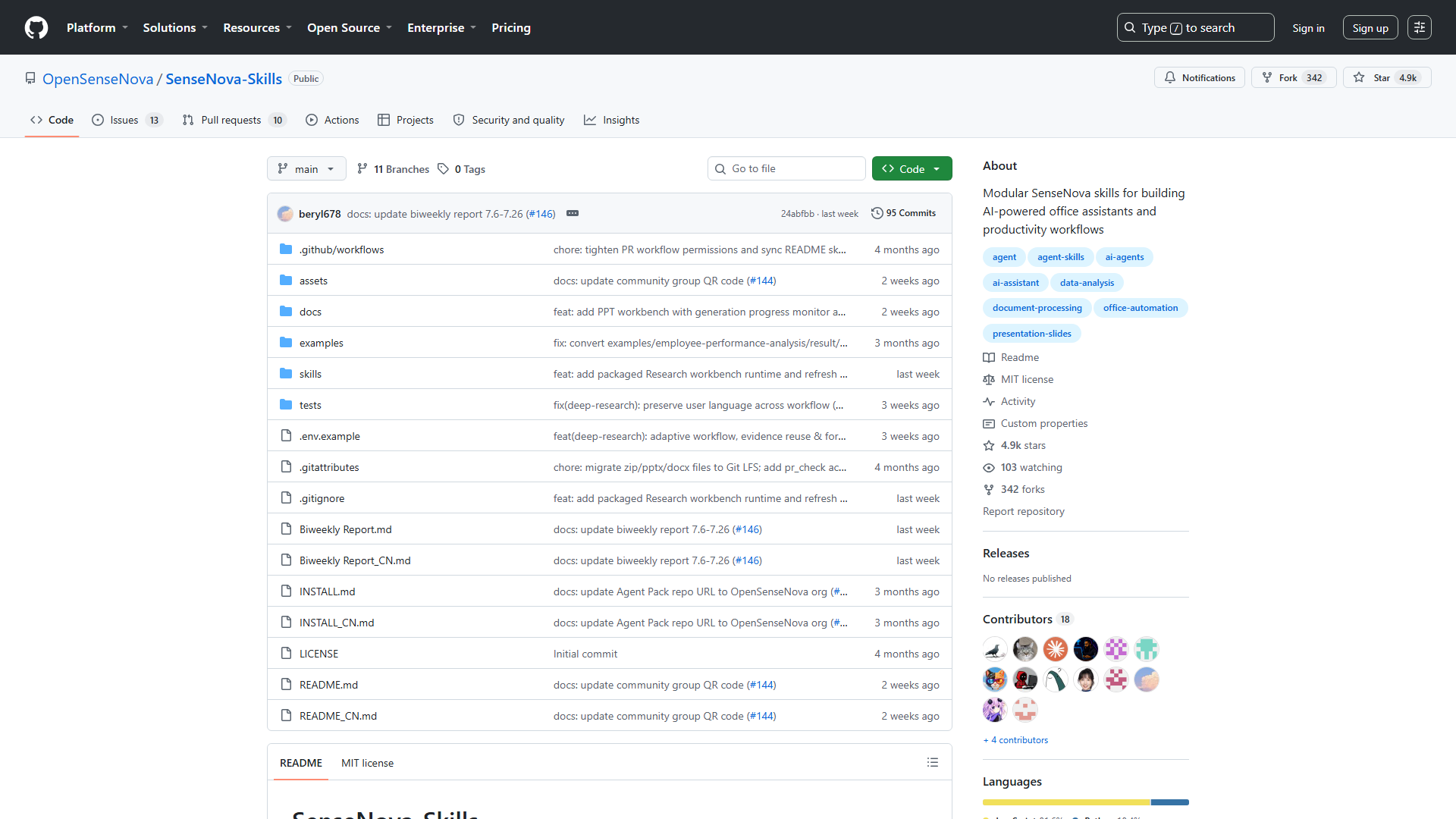This screenshot has width=1456, height=819.
Task: Open the INSTALL.md file
Action: 327,592
